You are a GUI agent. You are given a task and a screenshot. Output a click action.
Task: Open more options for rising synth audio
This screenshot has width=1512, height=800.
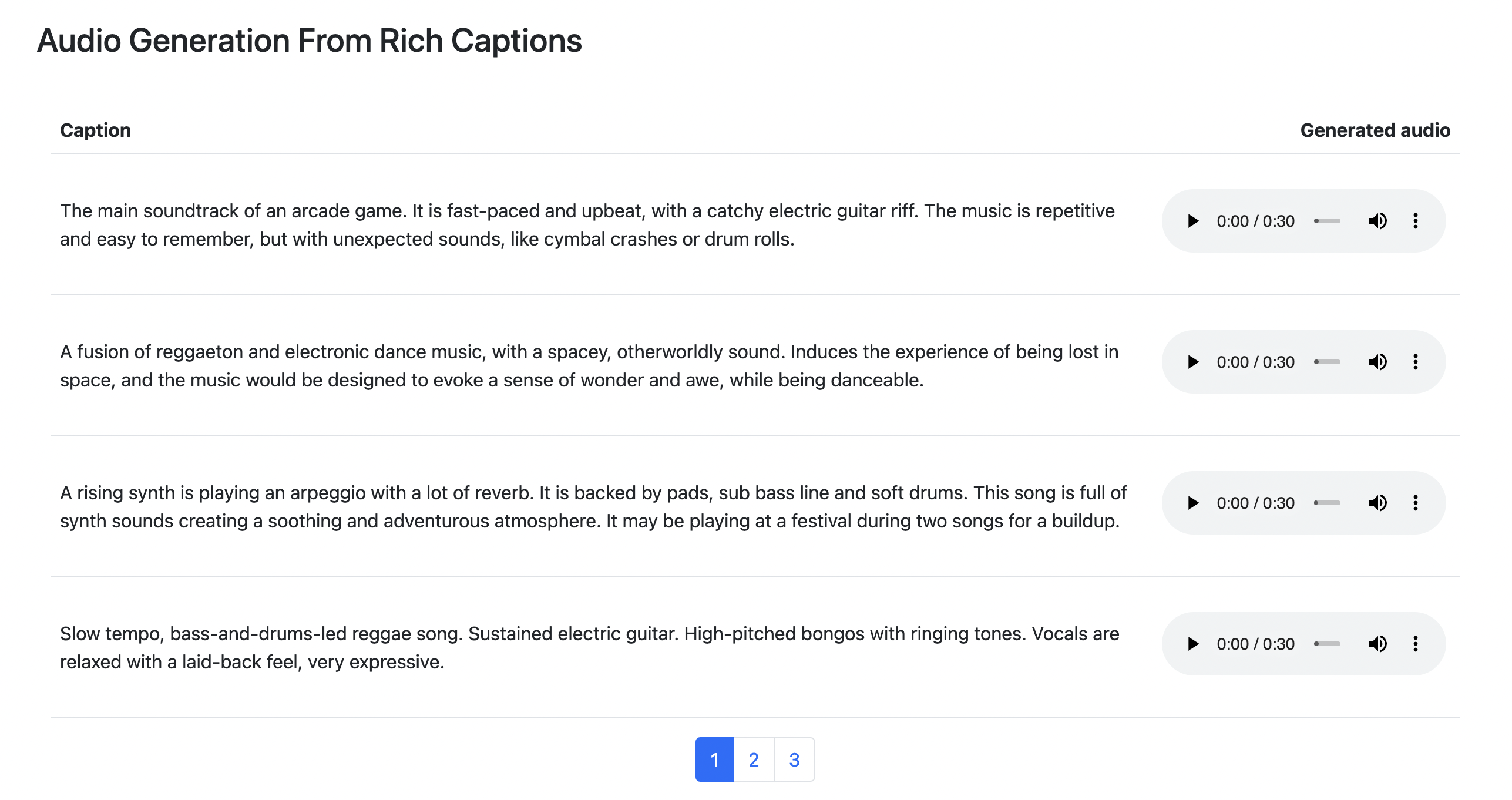point(1416,503)
